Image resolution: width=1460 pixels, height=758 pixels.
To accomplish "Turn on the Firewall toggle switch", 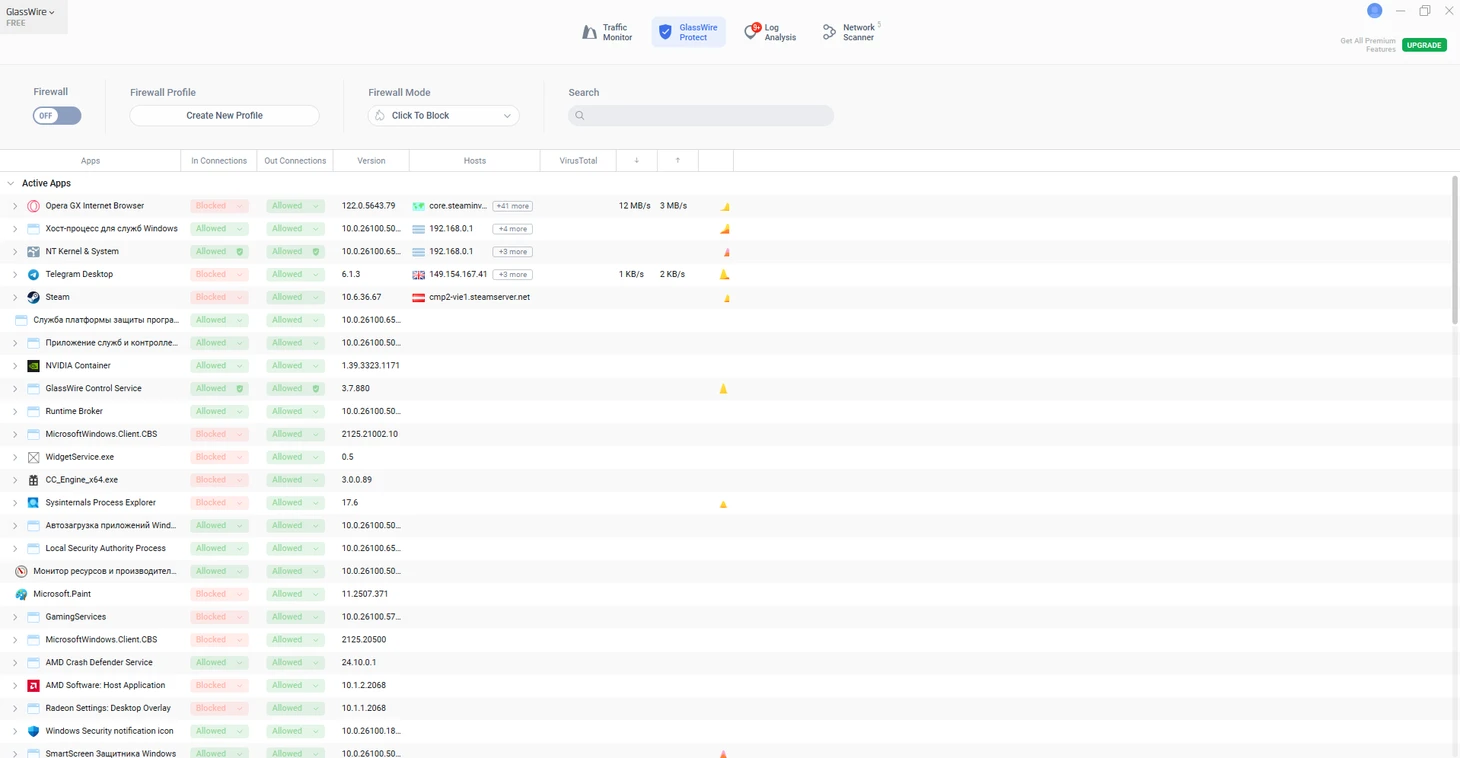I will tap(57, 116).
